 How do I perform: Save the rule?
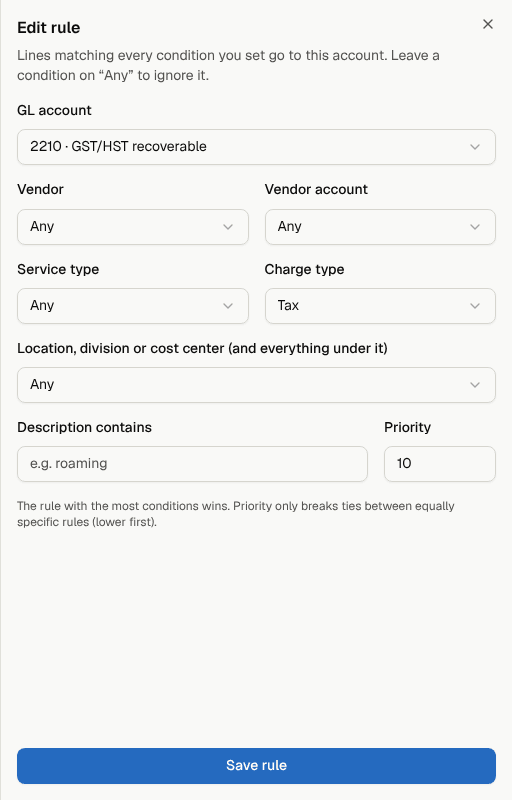(x=256, y=765)
